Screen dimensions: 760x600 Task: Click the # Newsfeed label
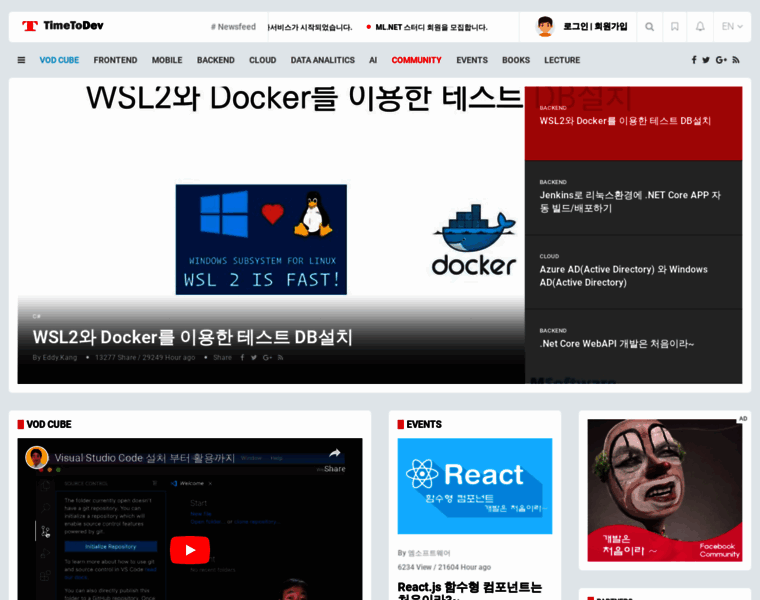point(233,27)
